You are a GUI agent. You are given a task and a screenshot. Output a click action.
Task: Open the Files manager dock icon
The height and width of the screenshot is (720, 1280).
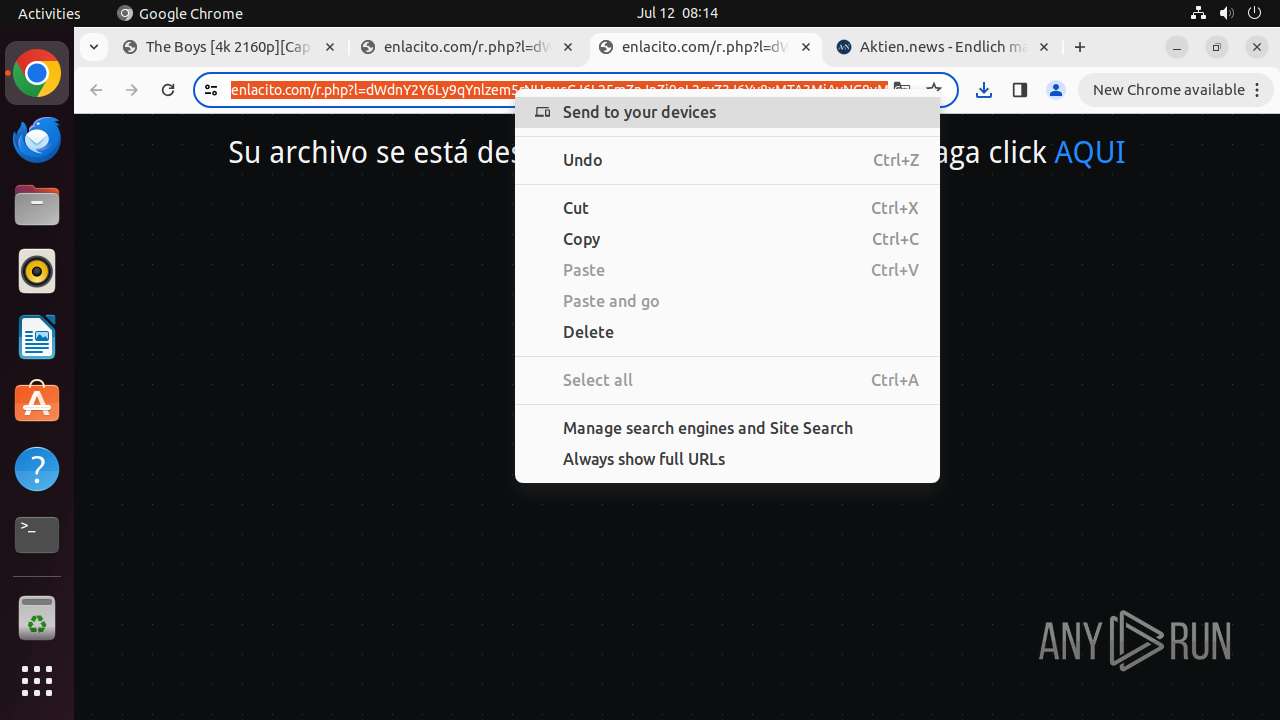click(x=37, y=206)
